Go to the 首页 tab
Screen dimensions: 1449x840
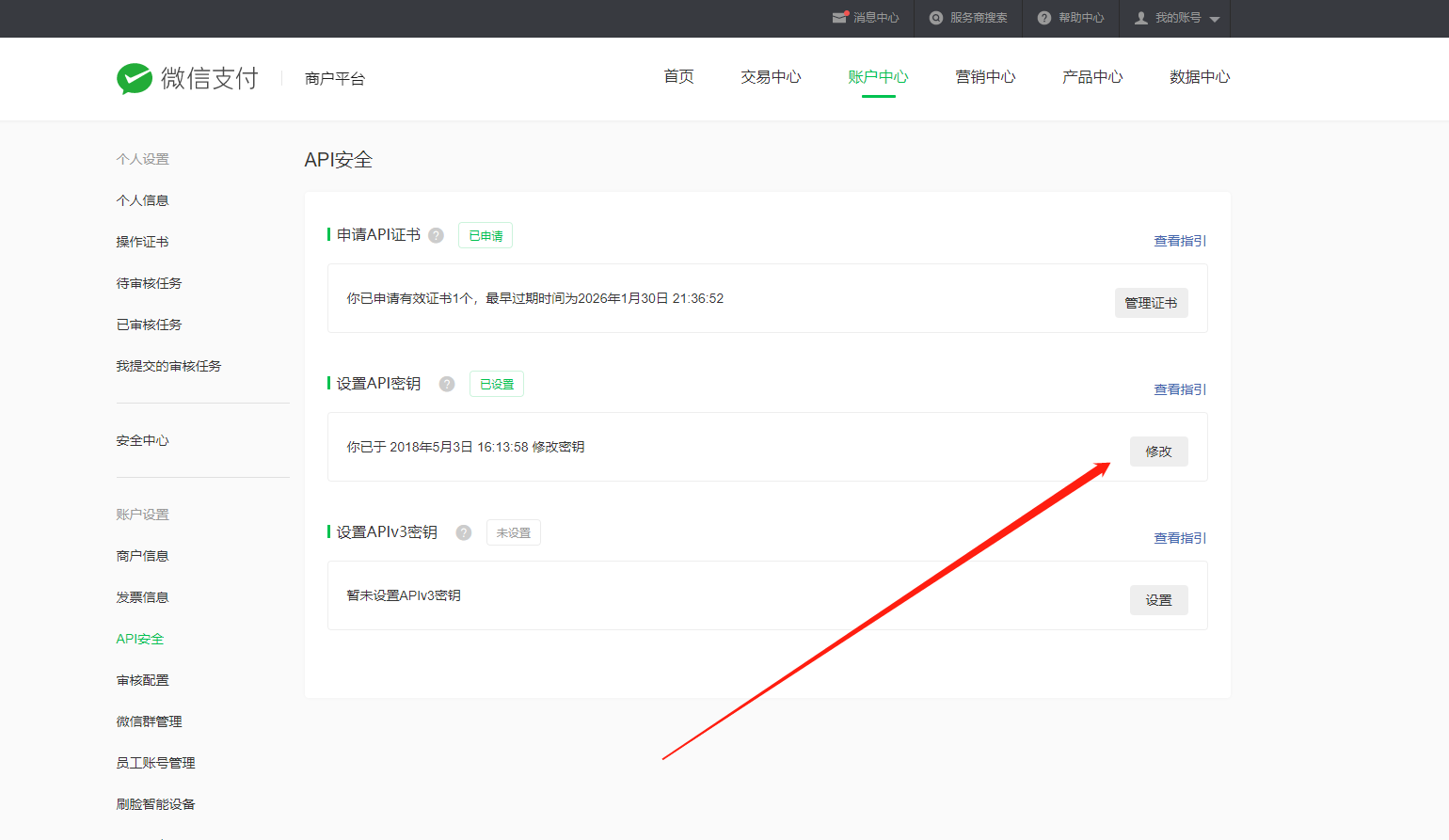click(679, 77)
